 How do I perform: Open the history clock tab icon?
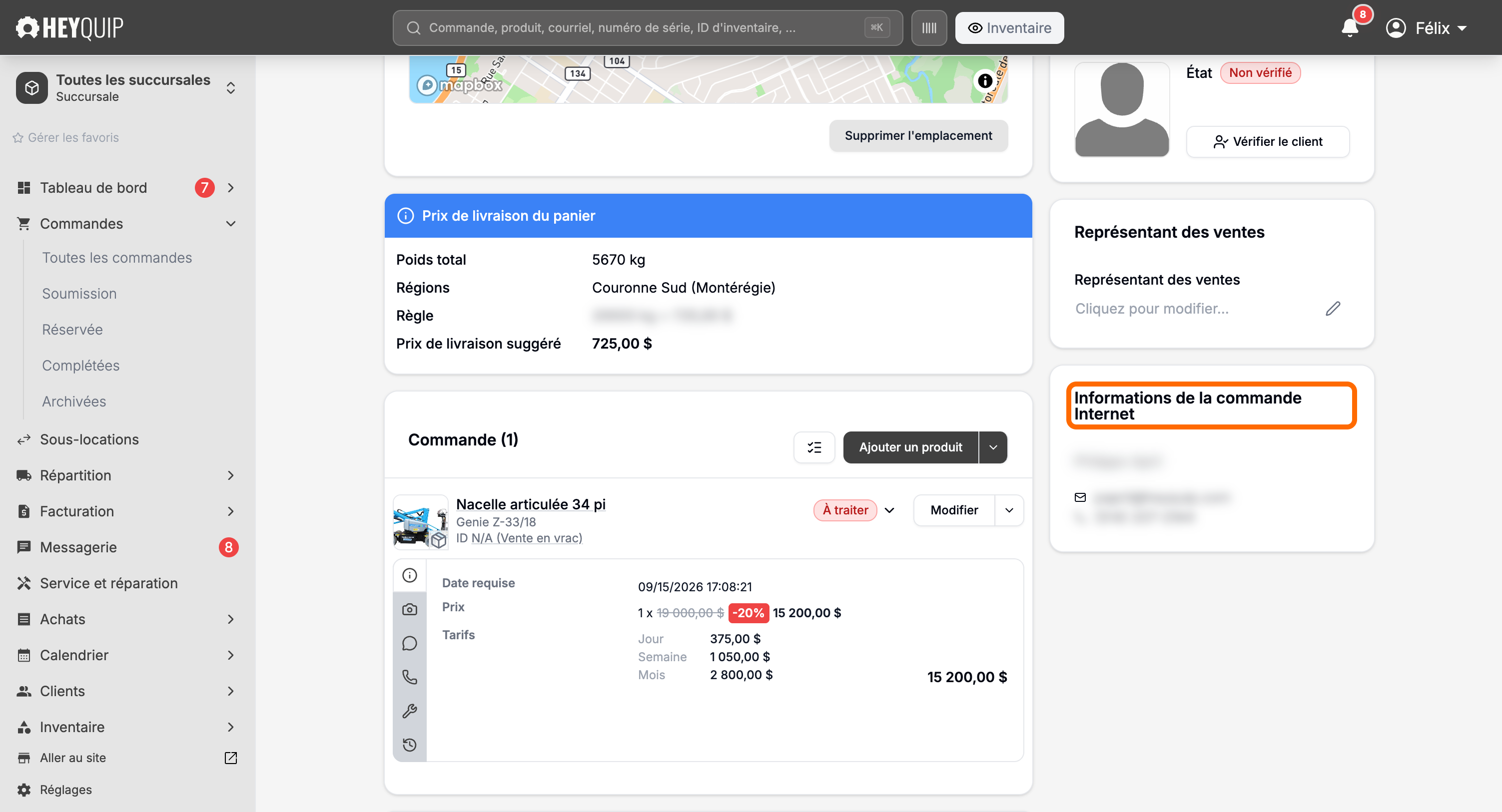point(410,745)
